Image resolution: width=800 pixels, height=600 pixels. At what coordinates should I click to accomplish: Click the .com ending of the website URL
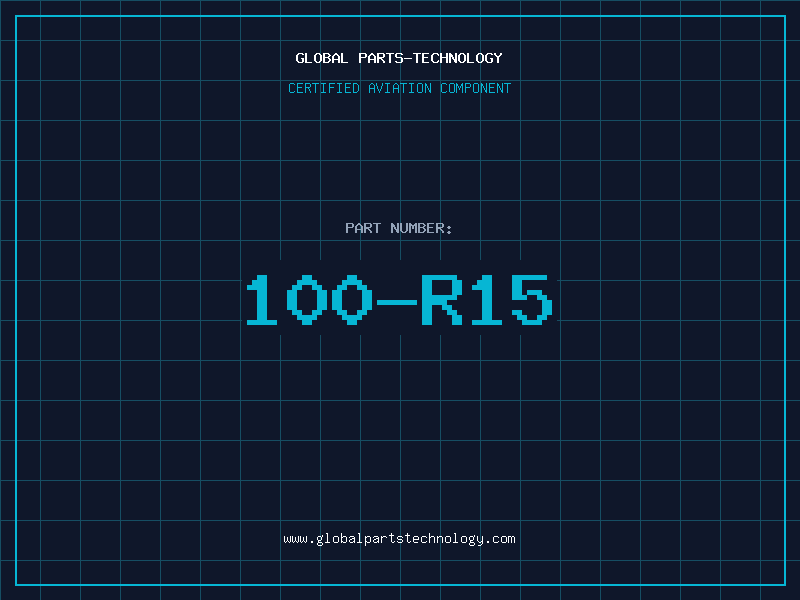(x=500, y=539)
